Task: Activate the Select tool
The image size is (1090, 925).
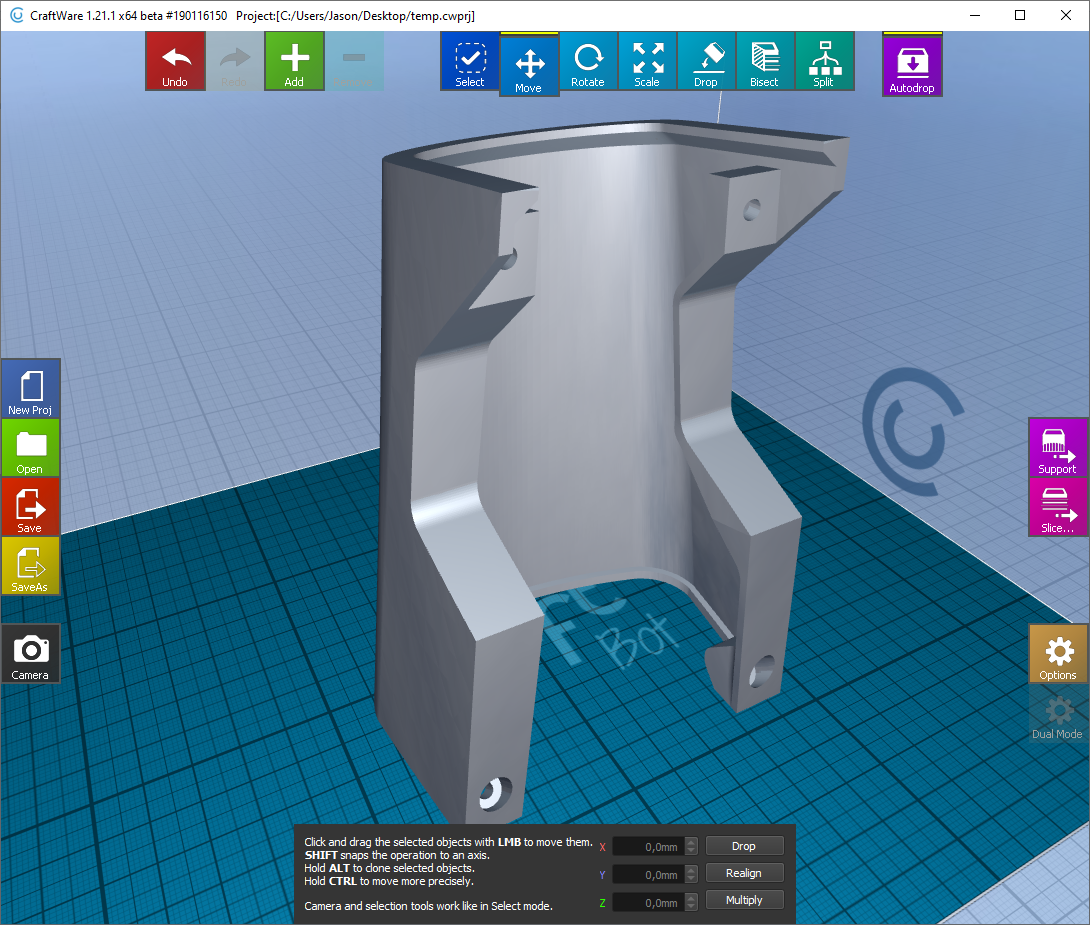Action: [470, 61]
